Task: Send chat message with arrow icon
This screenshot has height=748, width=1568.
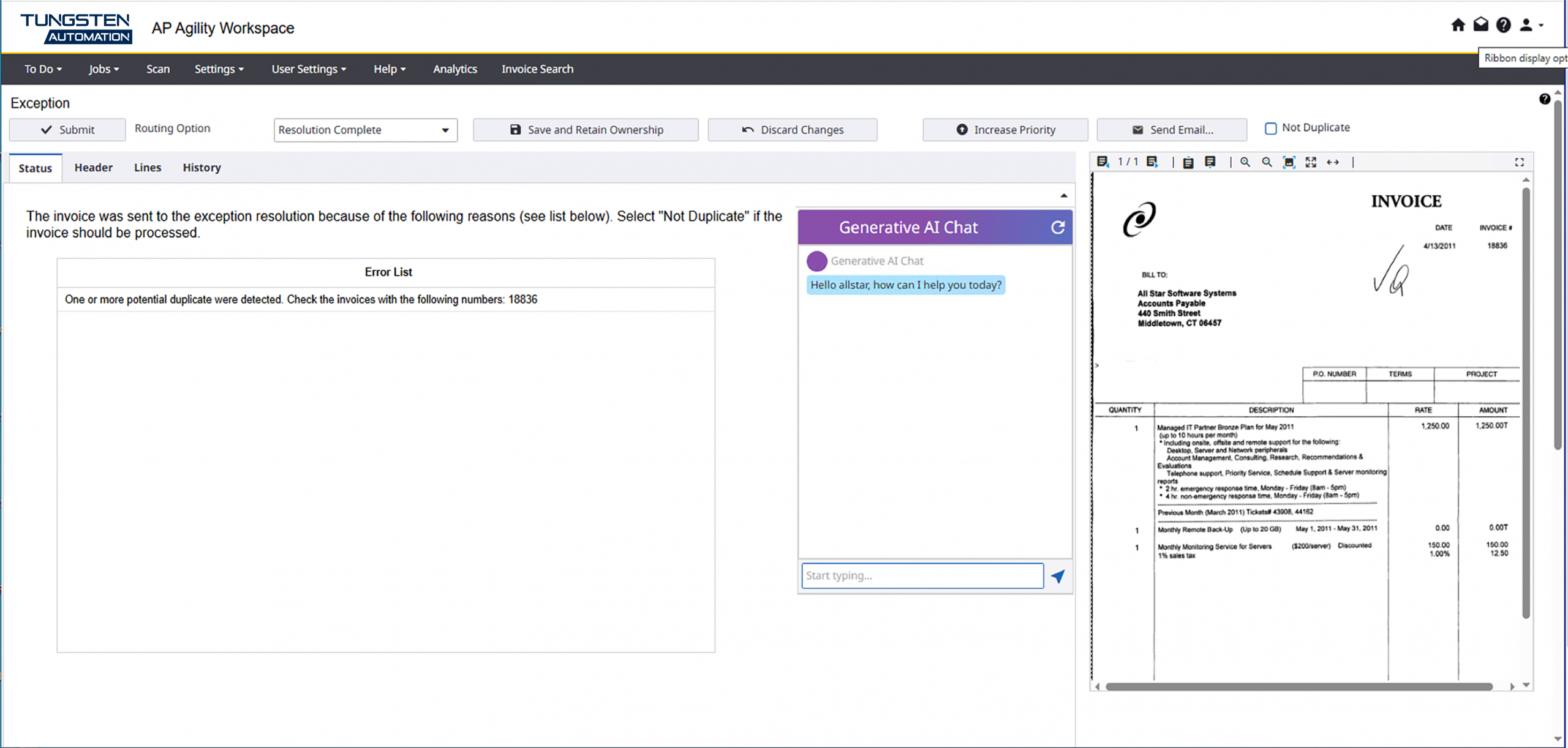Action: point(1058,576)
